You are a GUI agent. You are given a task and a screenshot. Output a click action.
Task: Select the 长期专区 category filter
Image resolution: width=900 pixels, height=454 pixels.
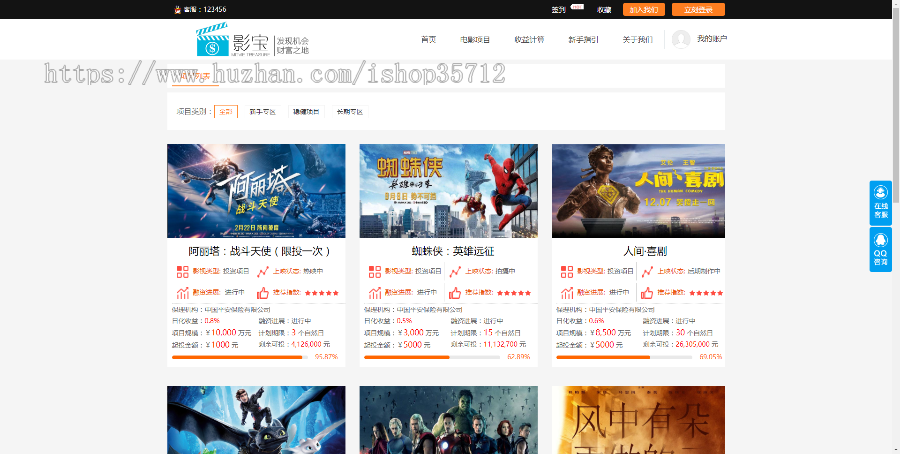(x=350, y=112)
